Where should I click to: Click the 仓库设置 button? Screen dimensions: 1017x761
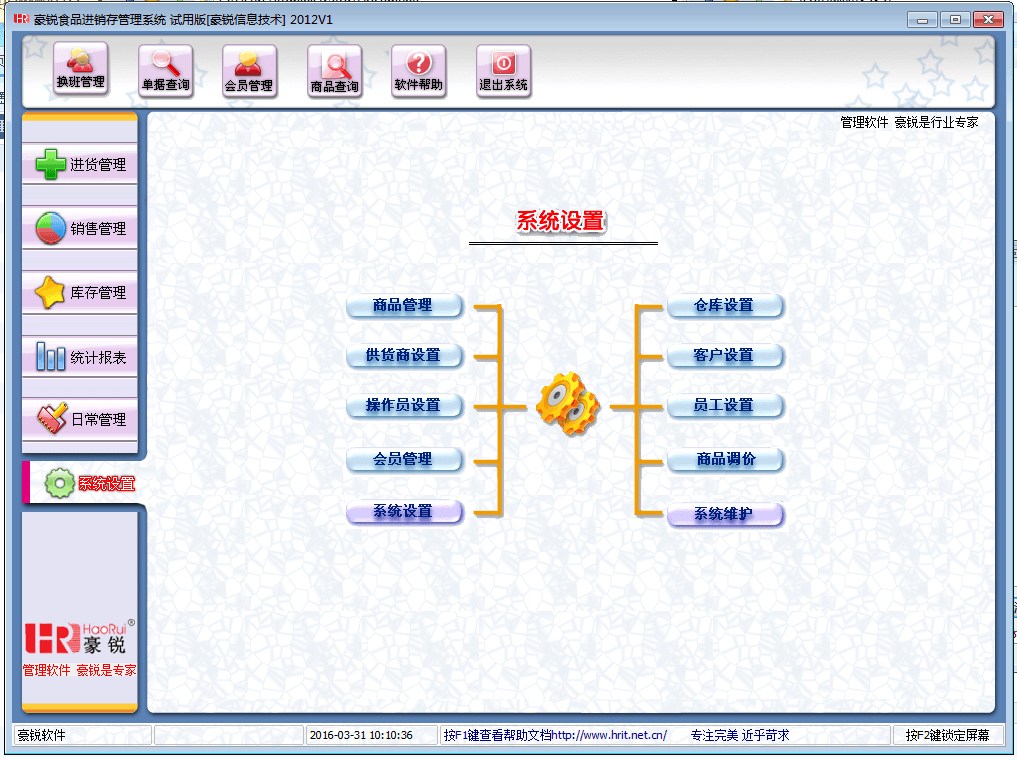(x=724, y=306)
